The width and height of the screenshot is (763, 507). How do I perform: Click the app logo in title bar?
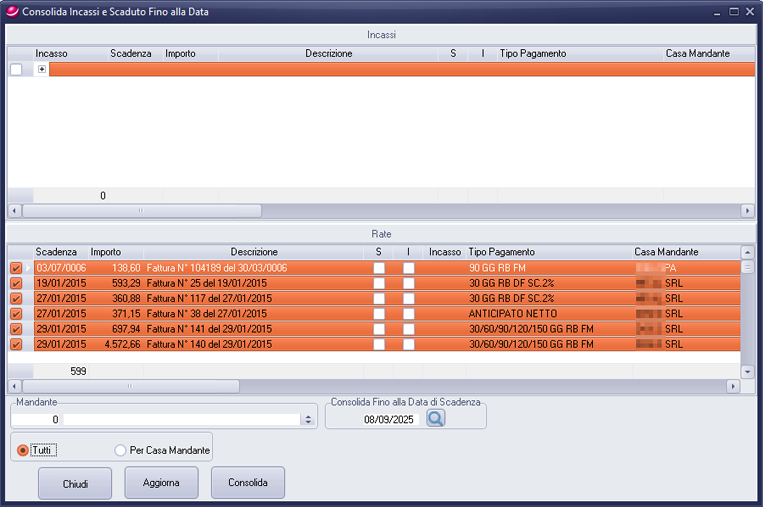pyautogui.click(x=11, y=11)
